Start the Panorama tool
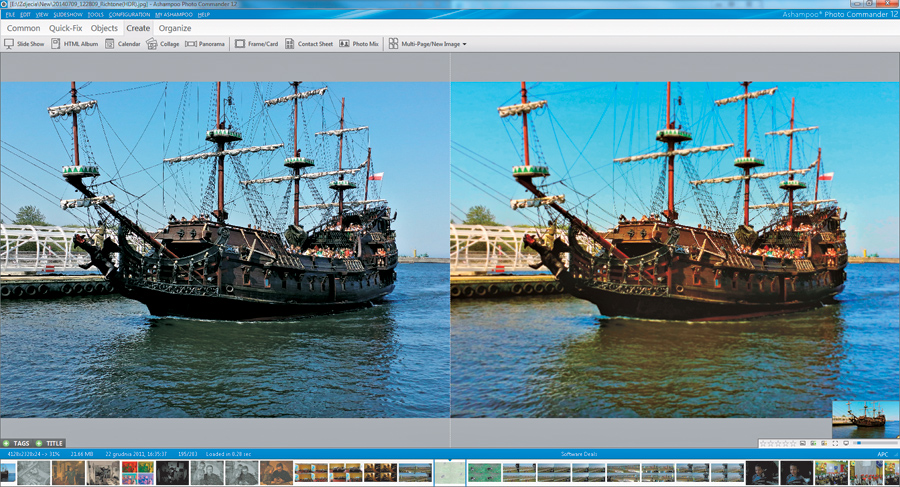The height and width of the screenshot is (487, 900). (x=205, y=44)
